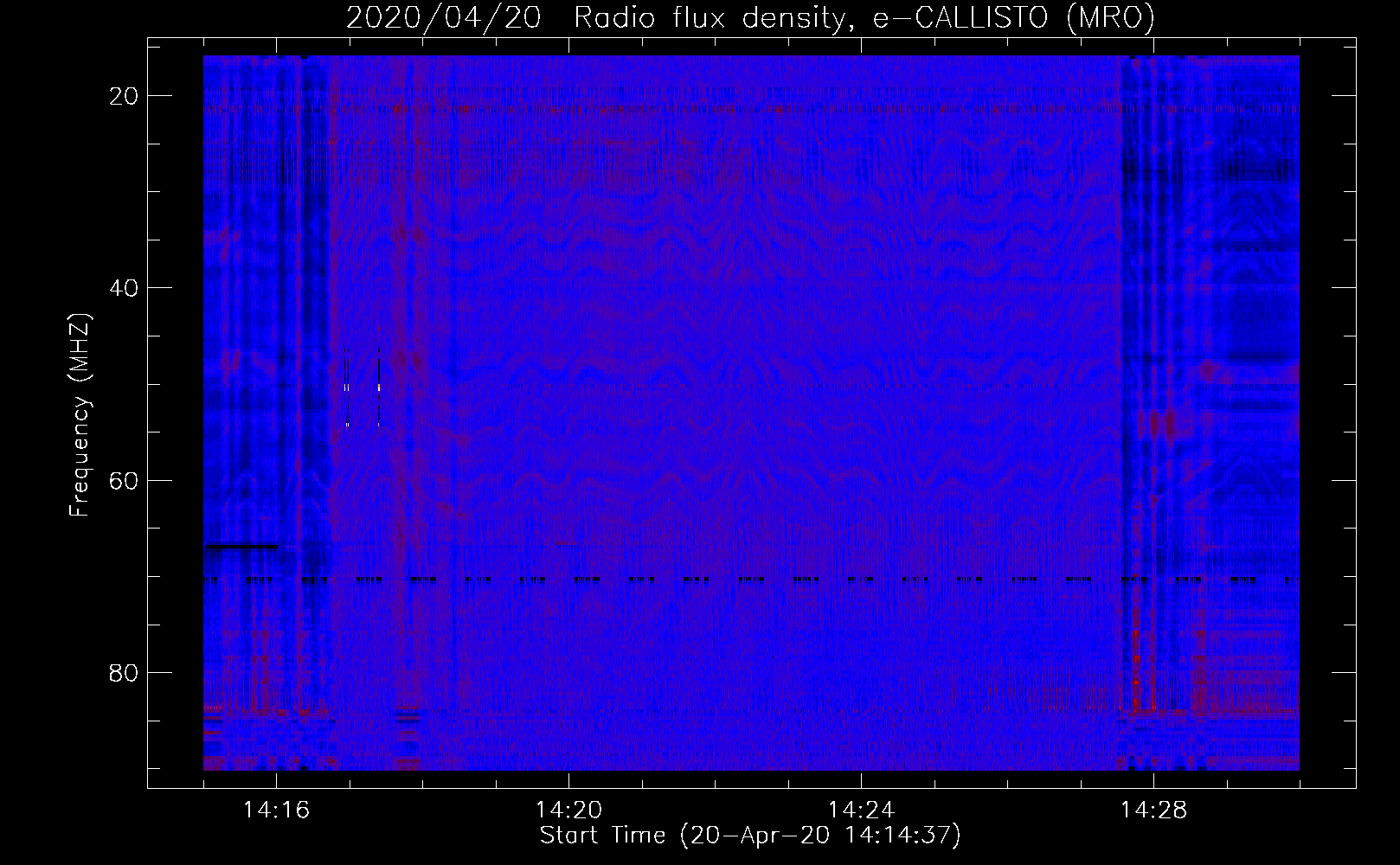Click the plot title mentioning e-CALLISTO (MRO)
The image size is (1400, 865).
(x=750, y=18)
